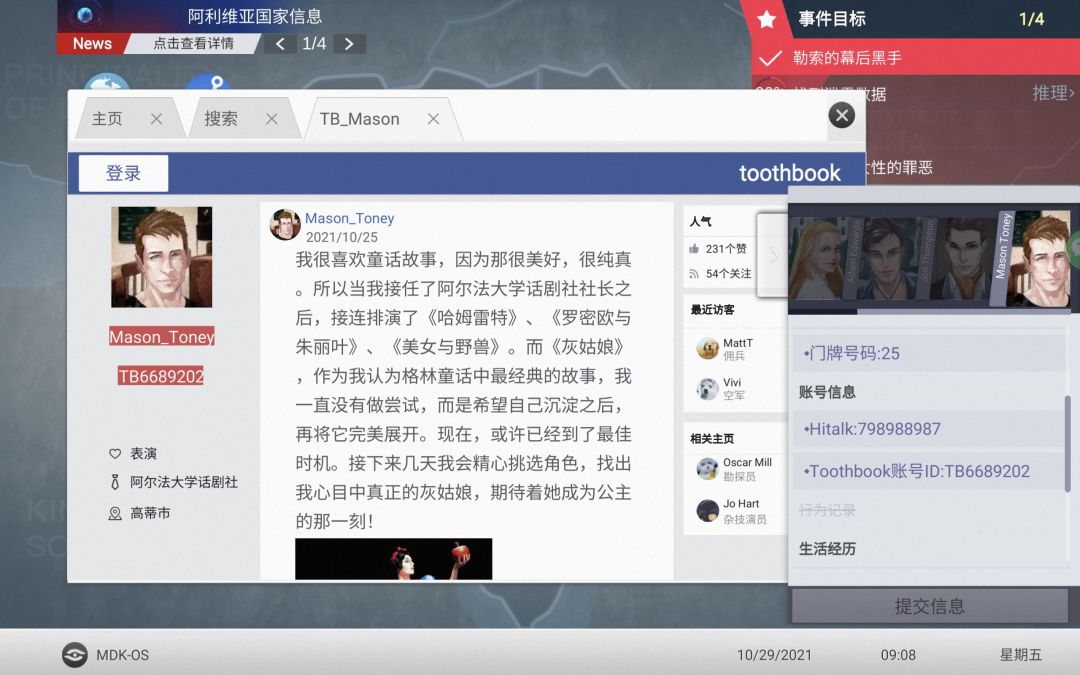
Task: Click the thumbs-up likes icon
Action: [x=694, y=249]
